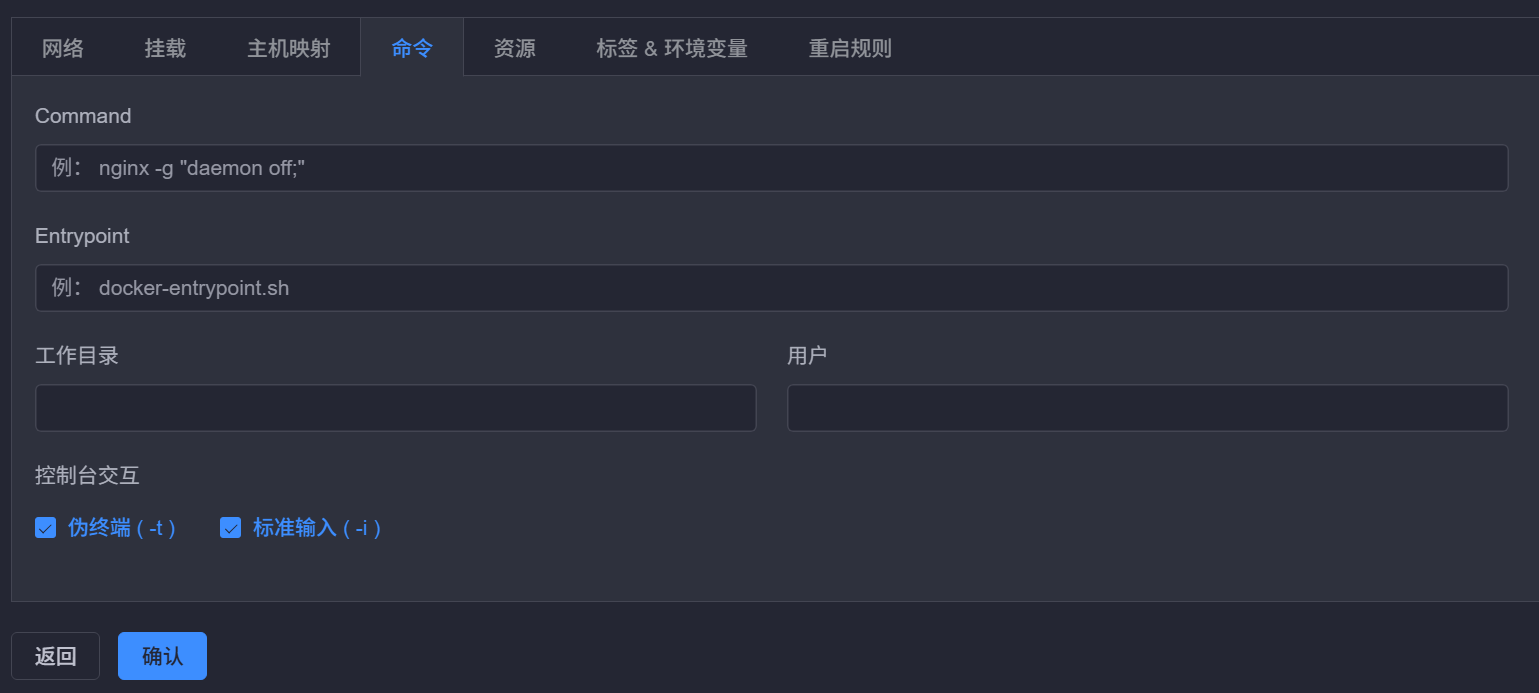The height and width of the screenshot is (693, 1539).
Task: Click the Entrypoint field label
Action: coord(82,236)
